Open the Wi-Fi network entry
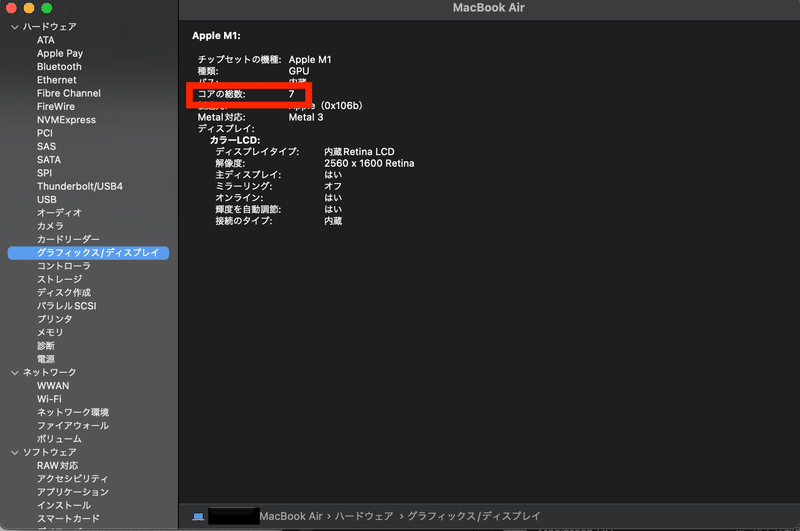Viewport: 800px width, 531px height. [49, 399]
